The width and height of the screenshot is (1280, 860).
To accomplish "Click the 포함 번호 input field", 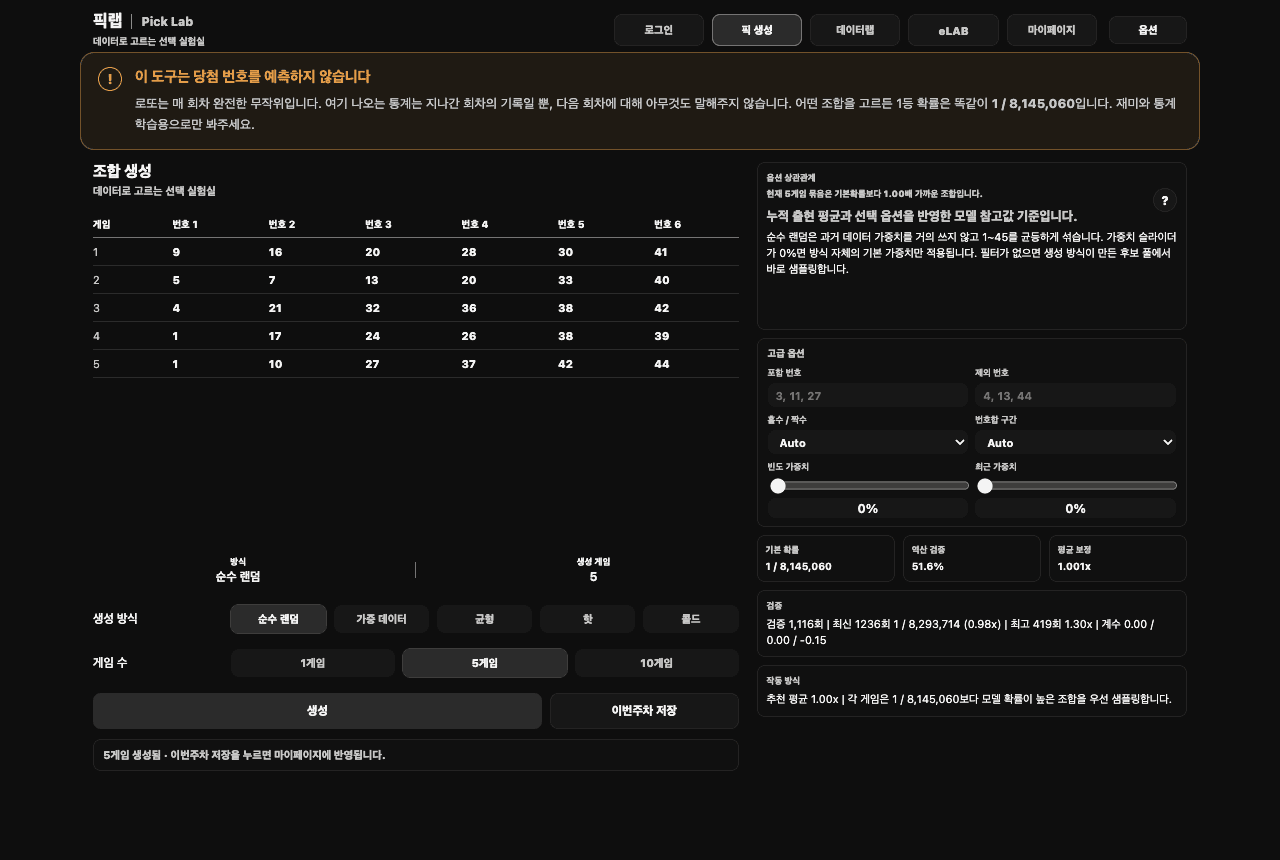I will [x=868, y=396].
